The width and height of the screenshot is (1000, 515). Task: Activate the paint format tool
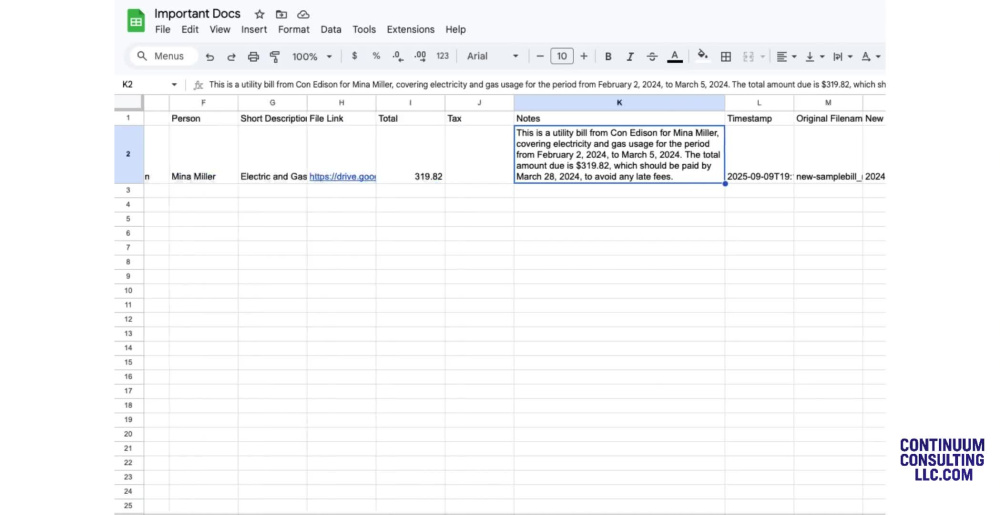coord(275,57)
